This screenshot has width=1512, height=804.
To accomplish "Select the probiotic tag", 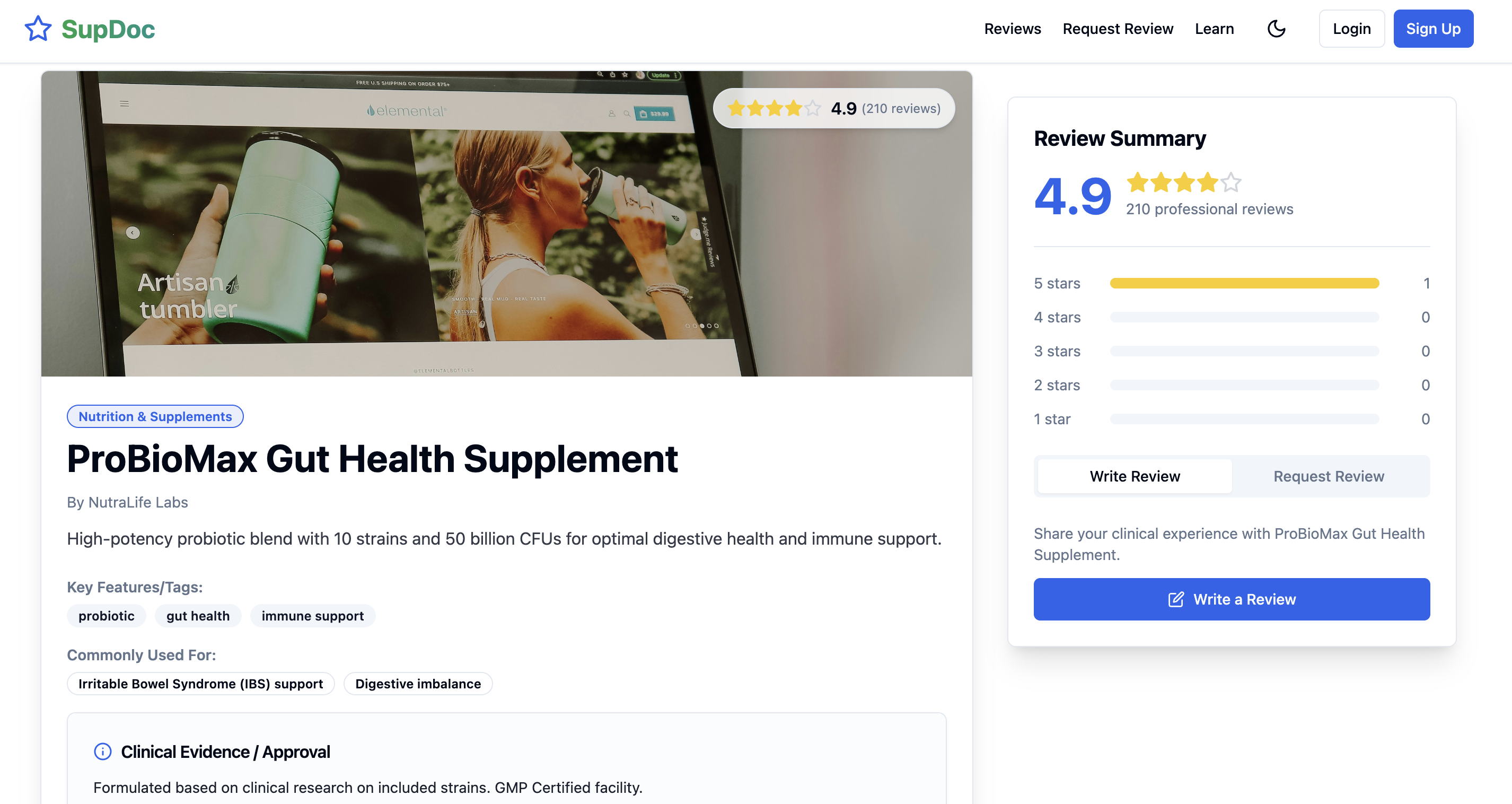I will pos(106,616).
